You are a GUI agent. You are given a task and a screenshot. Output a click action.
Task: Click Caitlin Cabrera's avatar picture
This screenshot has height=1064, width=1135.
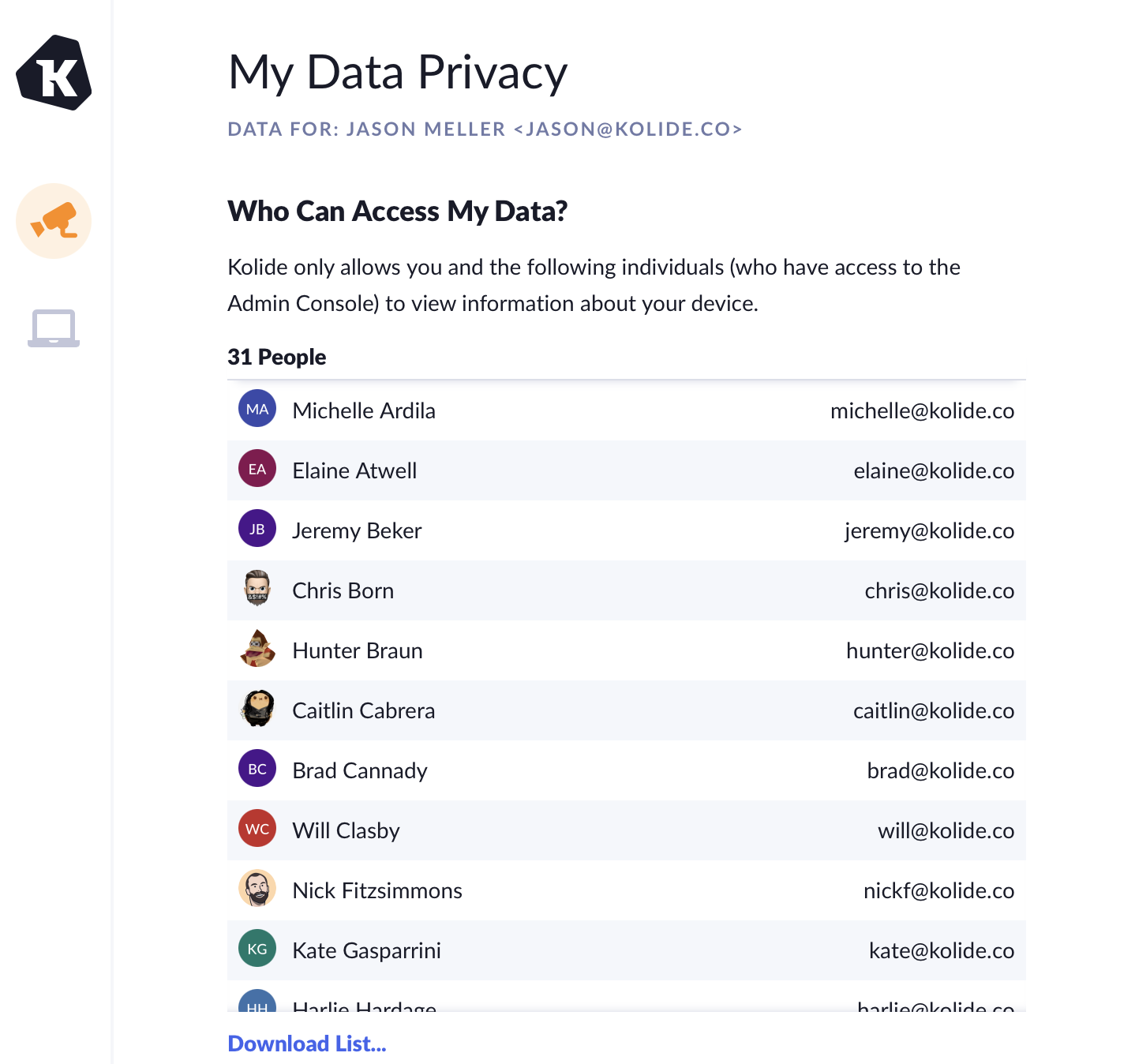click(257, 709)
